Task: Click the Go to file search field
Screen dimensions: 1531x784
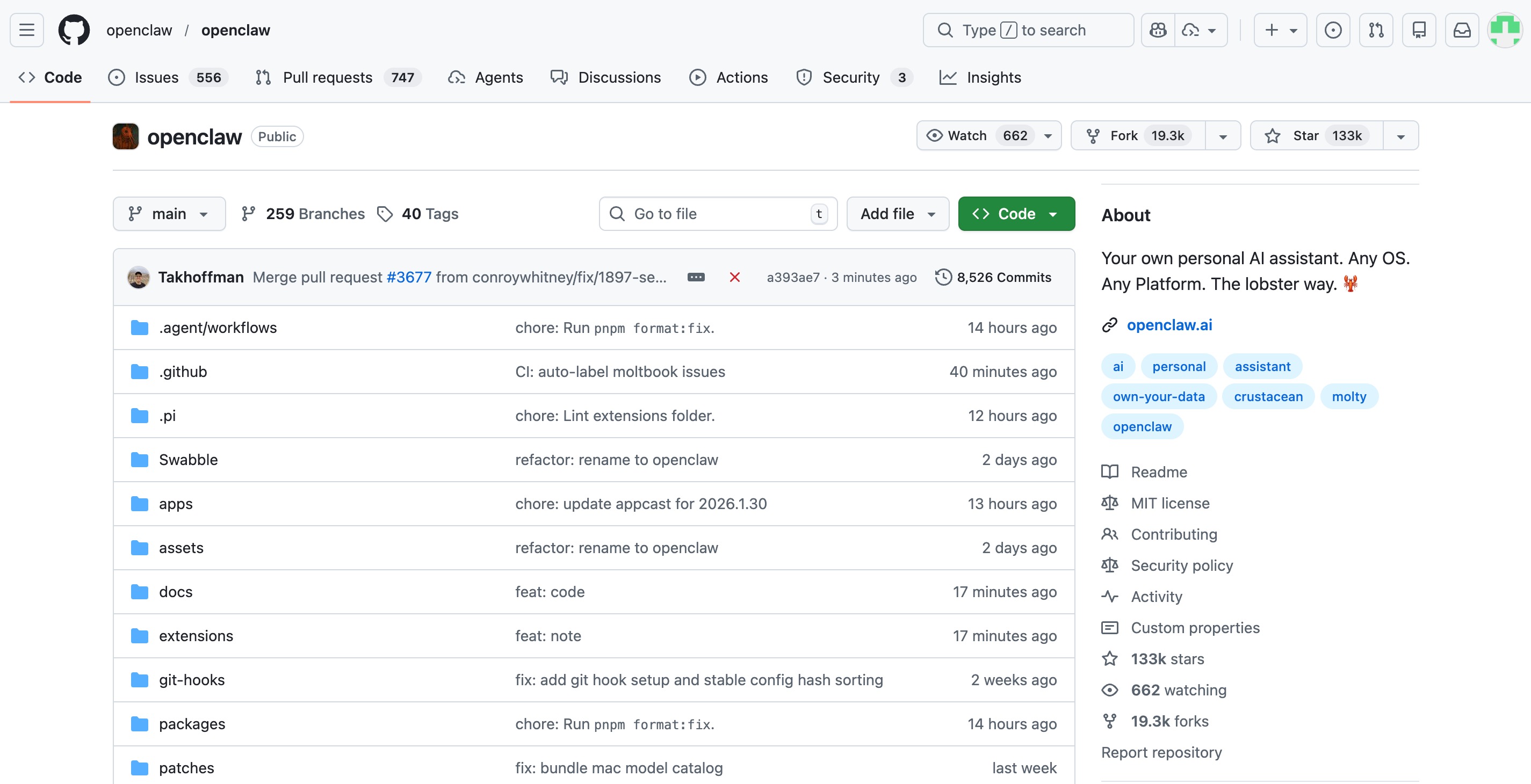Action: tap(713, 214)
